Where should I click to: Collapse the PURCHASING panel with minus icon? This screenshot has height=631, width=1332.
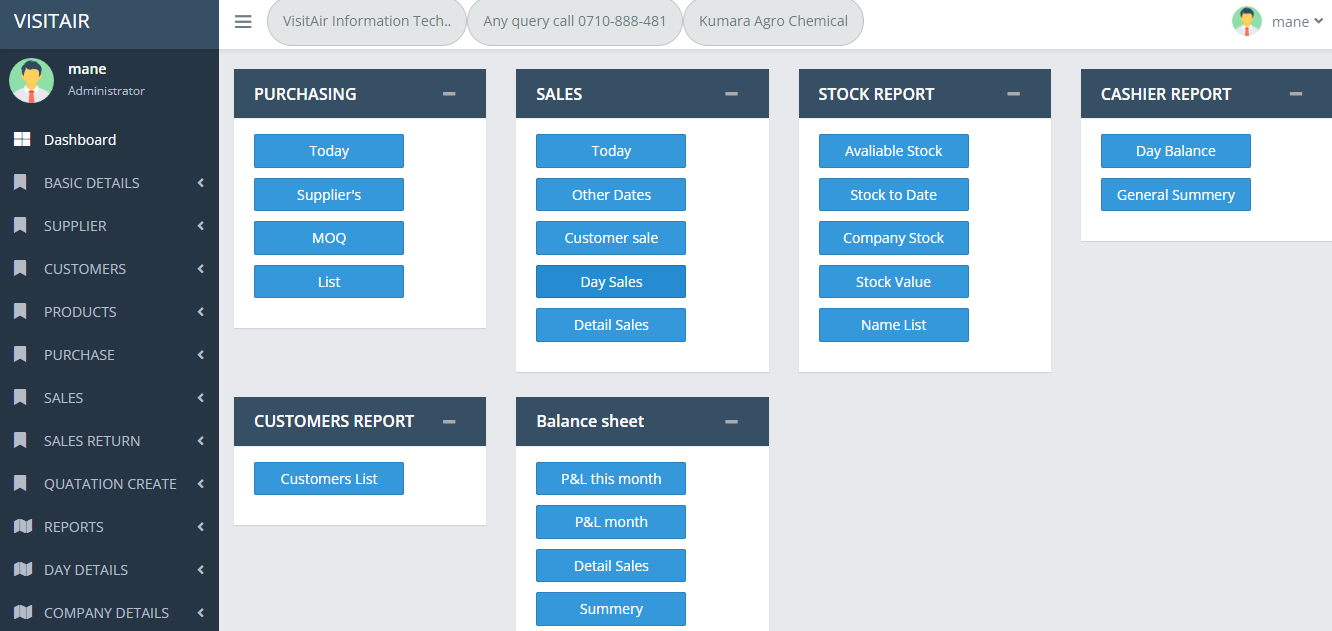click(449, 94)
